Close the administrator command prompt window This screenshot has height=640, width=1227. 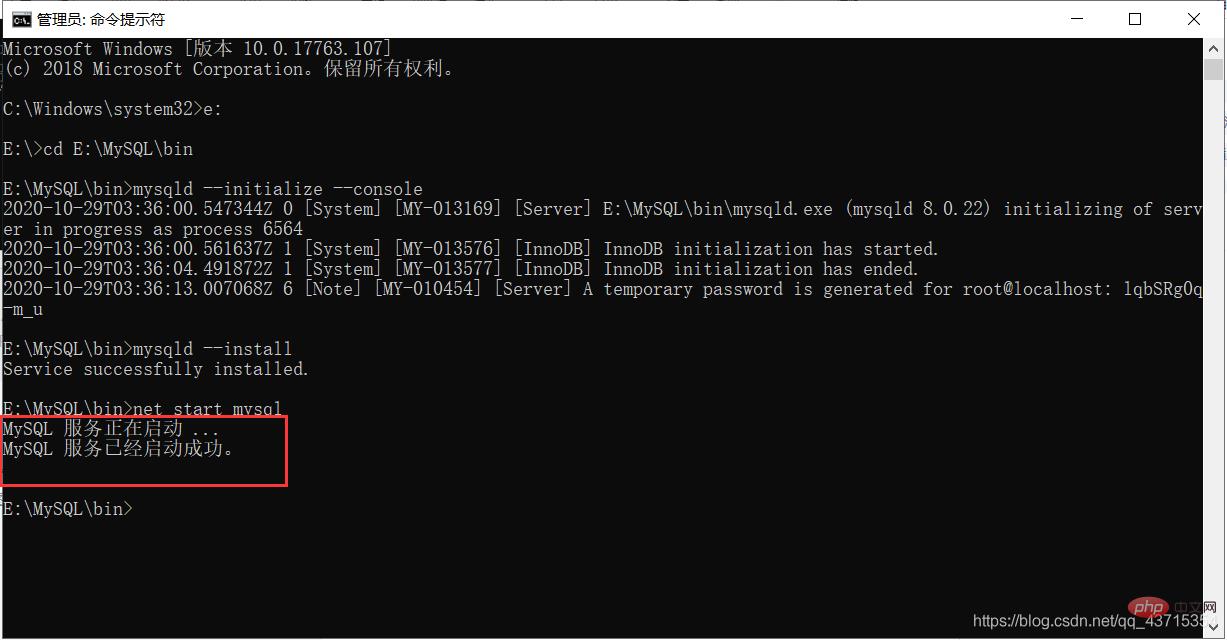pos(1194,19)
